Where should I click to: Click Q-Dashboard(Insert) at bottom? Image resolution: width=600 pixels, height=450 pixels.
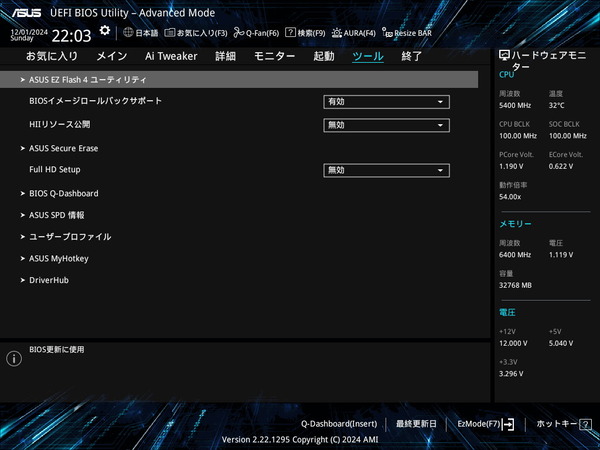pos(339,424)
